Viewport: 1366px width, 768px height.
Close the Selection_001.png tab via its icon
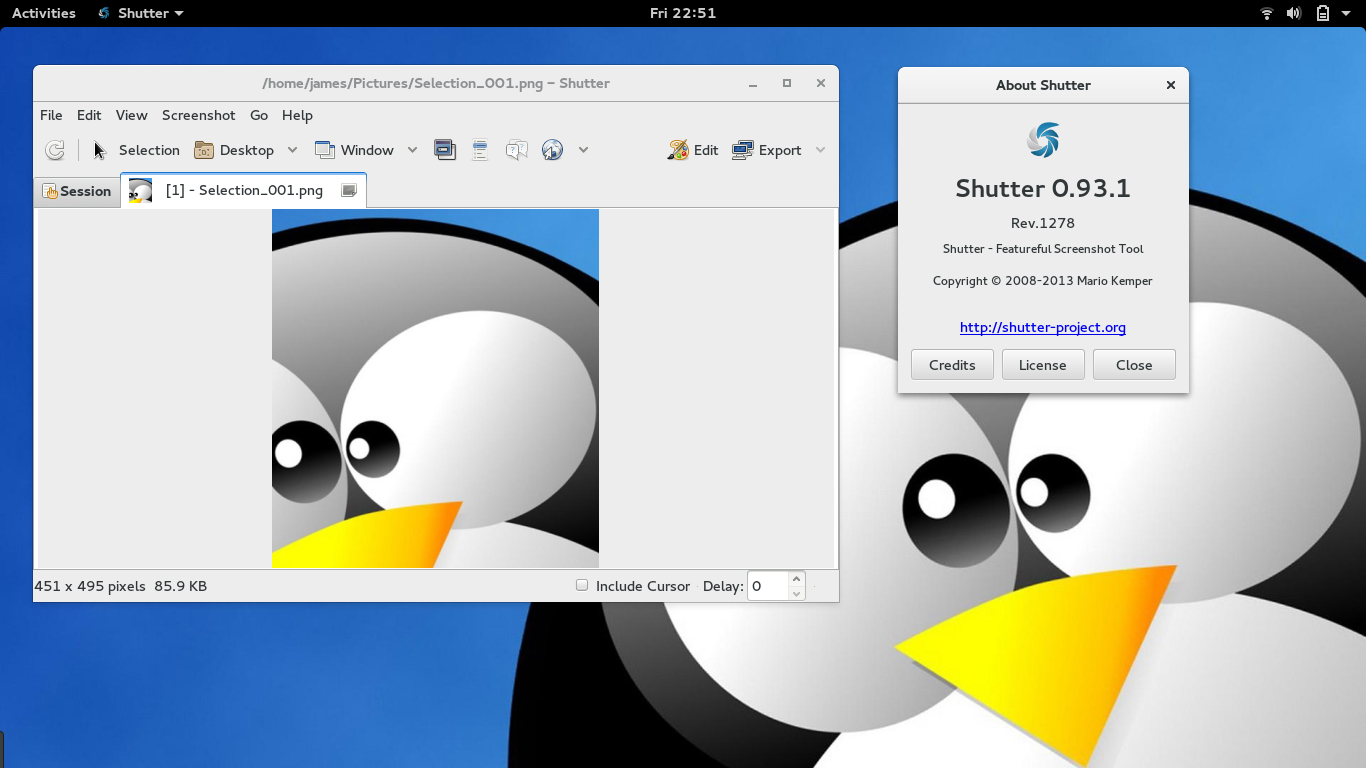[x=349, y=190]
